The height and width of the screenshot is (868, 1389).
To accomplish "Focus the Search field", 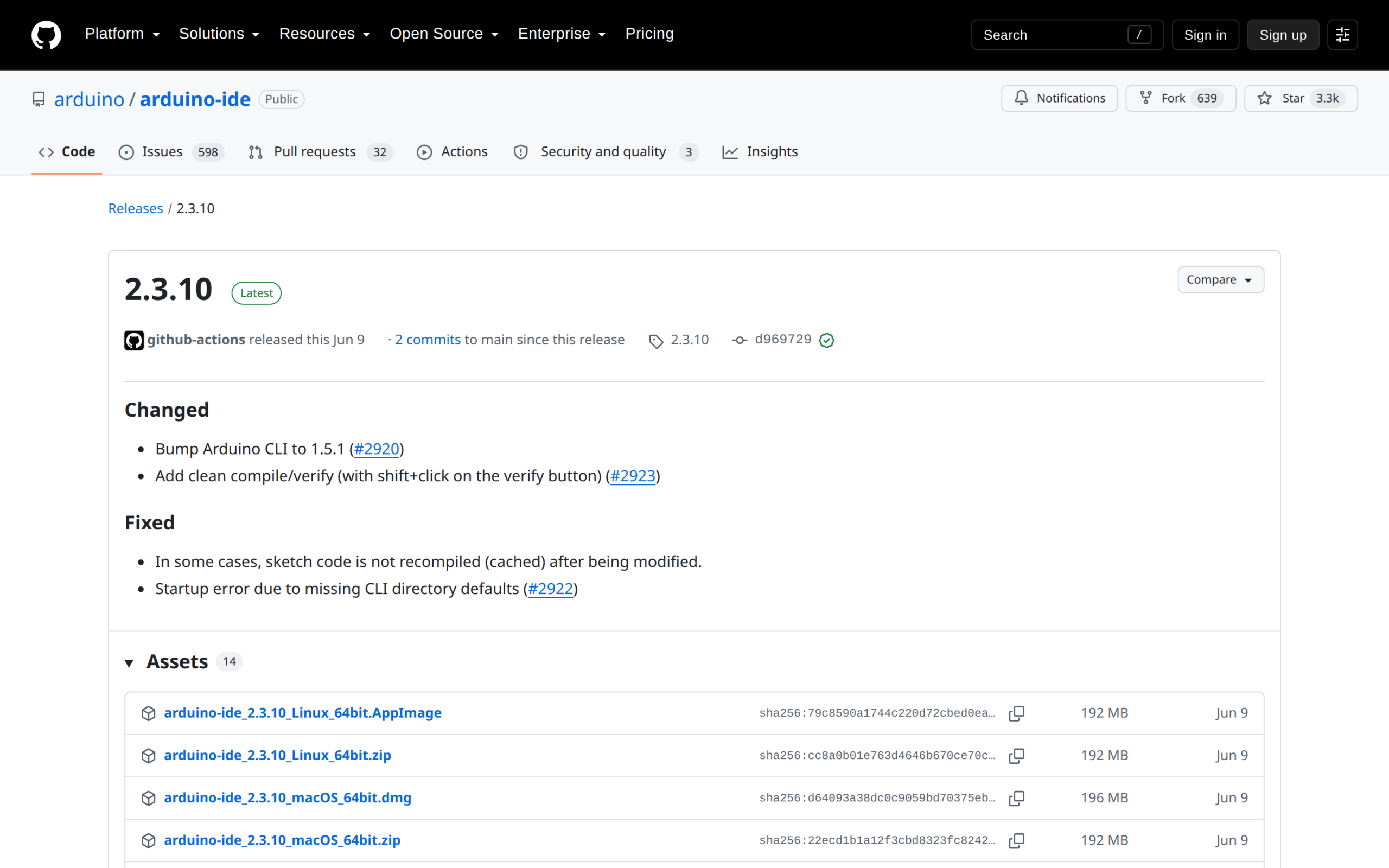I will (x=1067, y=35).
